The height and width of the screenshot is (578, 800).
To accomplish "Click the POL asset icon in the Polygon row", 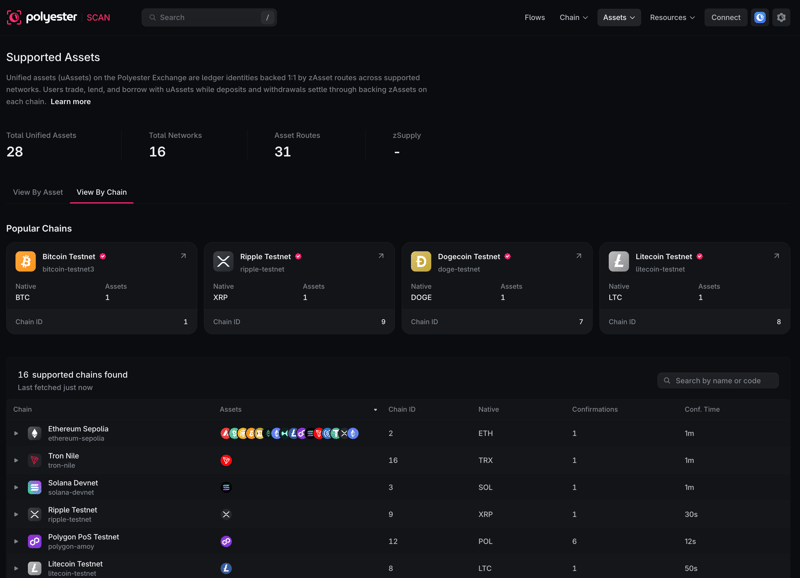I will (x=226, y=541).
